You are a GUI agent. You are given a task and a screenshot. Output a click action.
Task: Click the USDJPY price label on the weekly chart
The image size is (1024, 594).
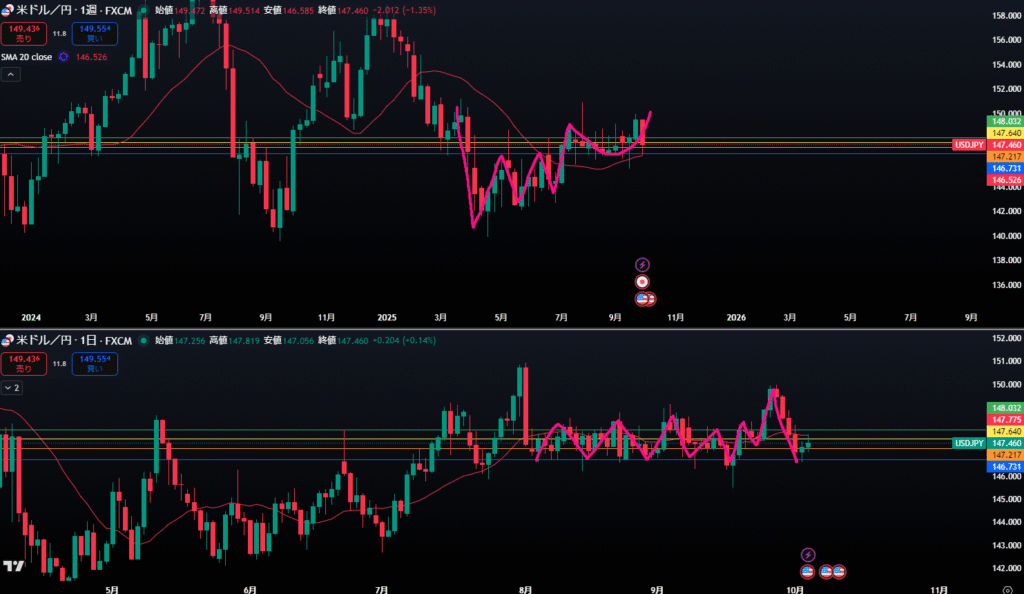coord(968,145)
